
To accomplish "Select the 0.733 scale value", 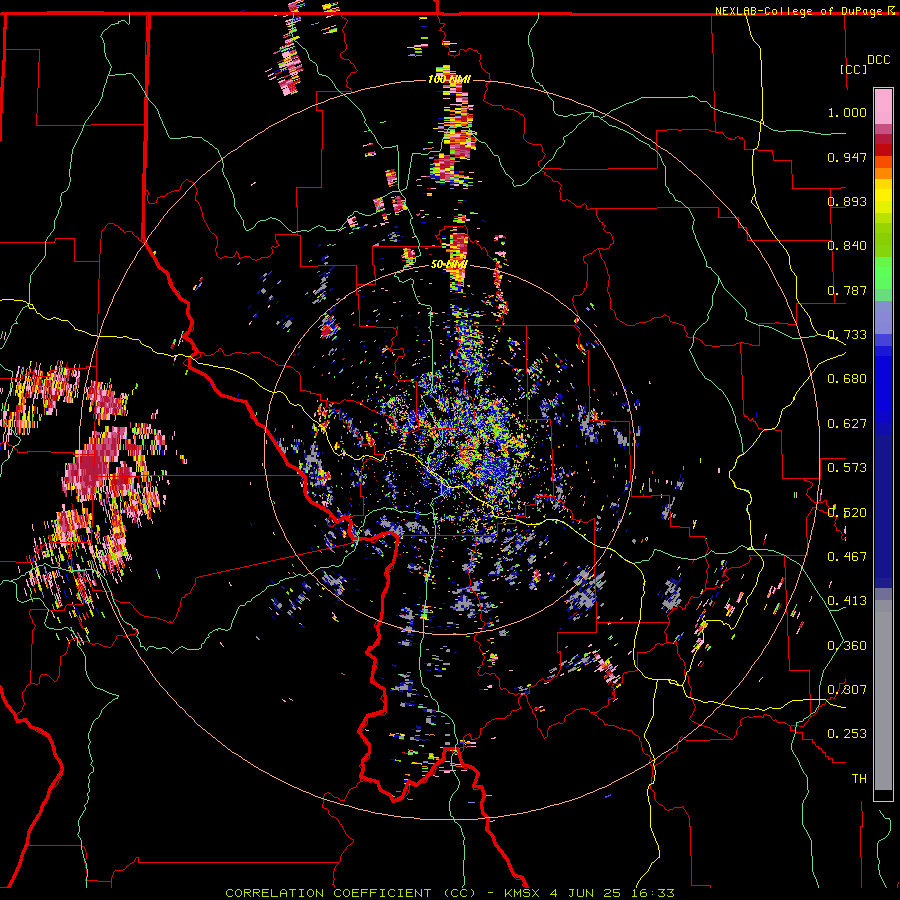I will point(847,335).
